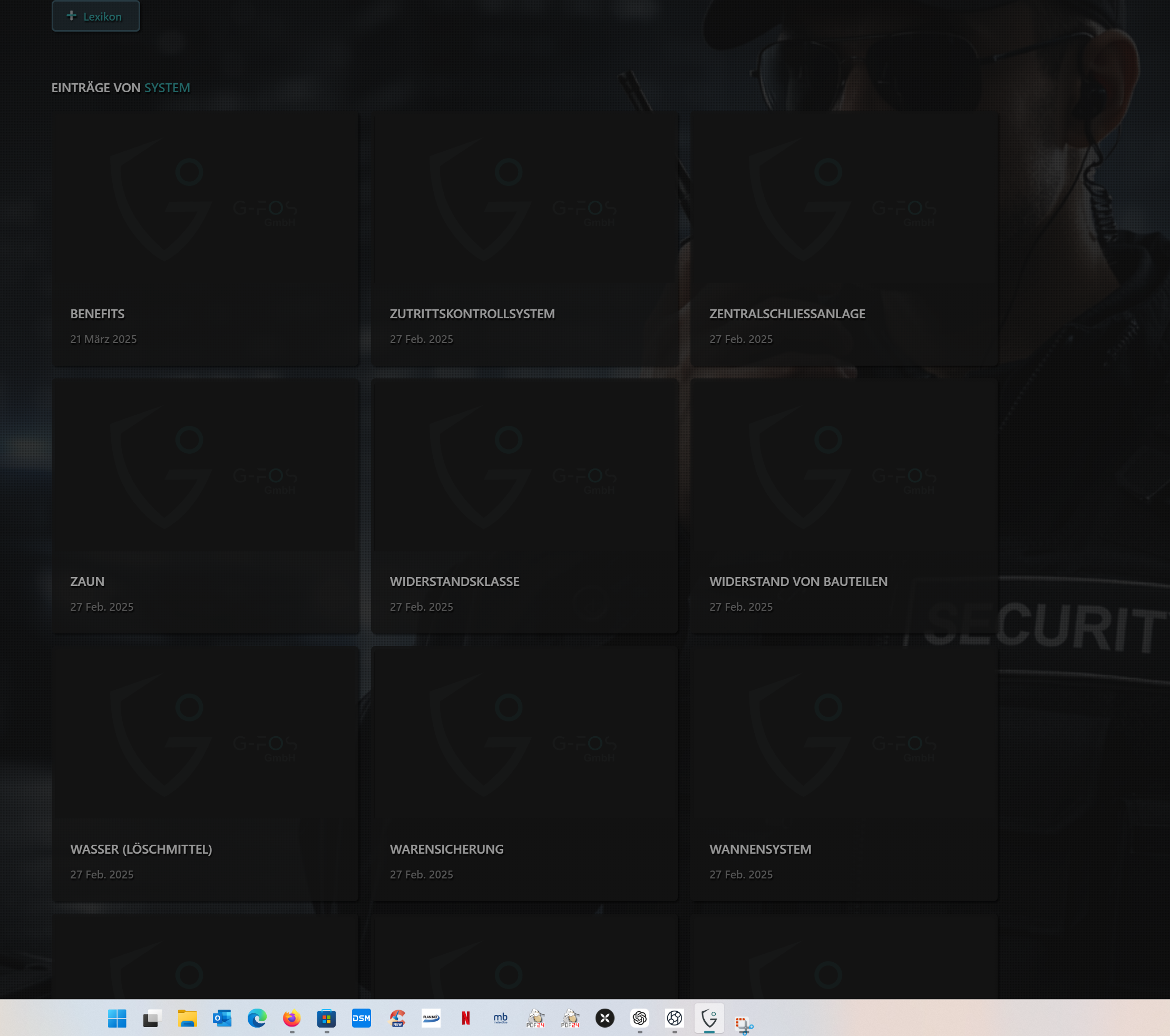
Task: Open ChatGPT from the taskbar
Action: pyautogui.click(x=639, y=1018)
